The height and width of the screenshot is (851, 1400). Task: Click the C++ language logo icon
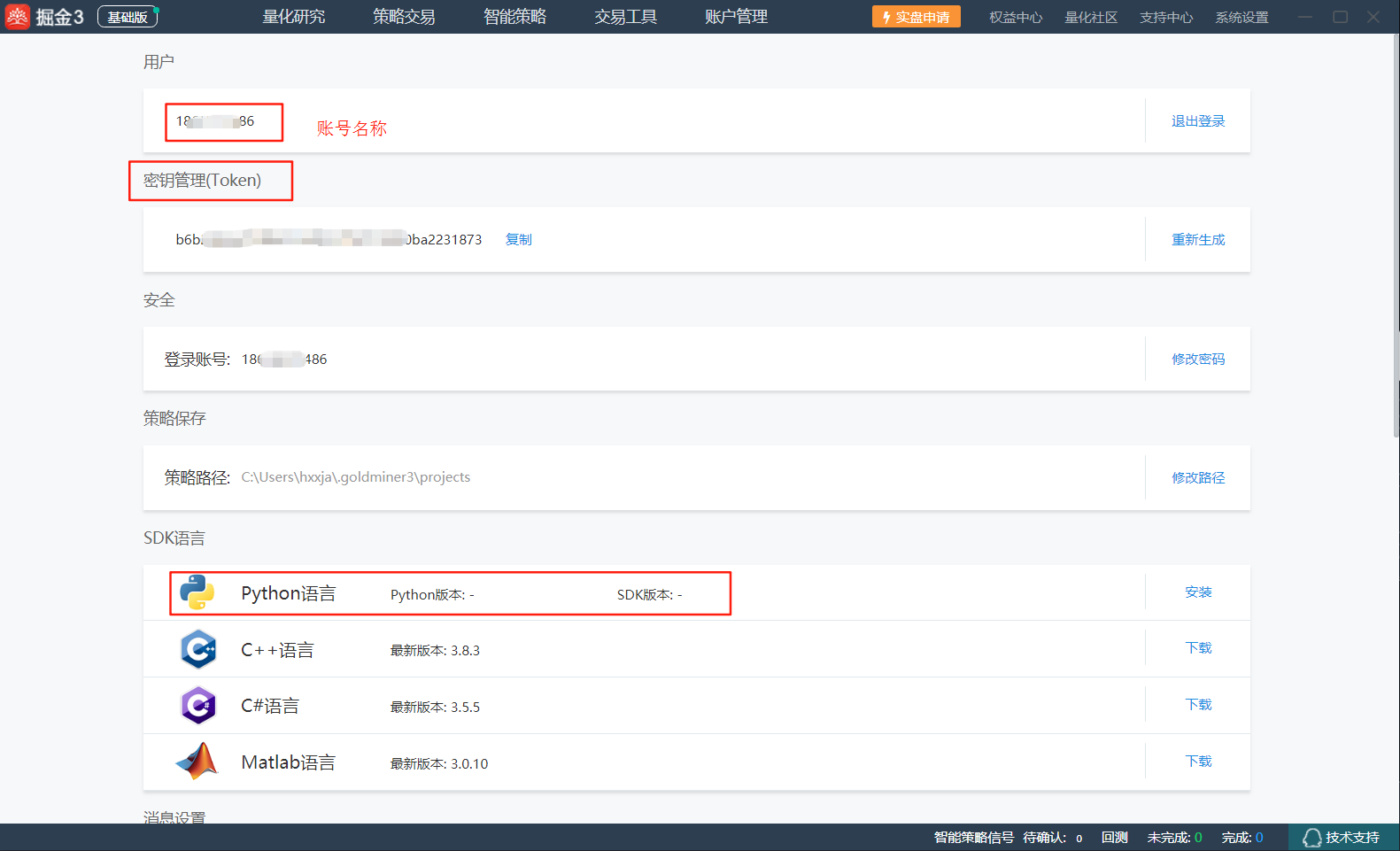198,649
